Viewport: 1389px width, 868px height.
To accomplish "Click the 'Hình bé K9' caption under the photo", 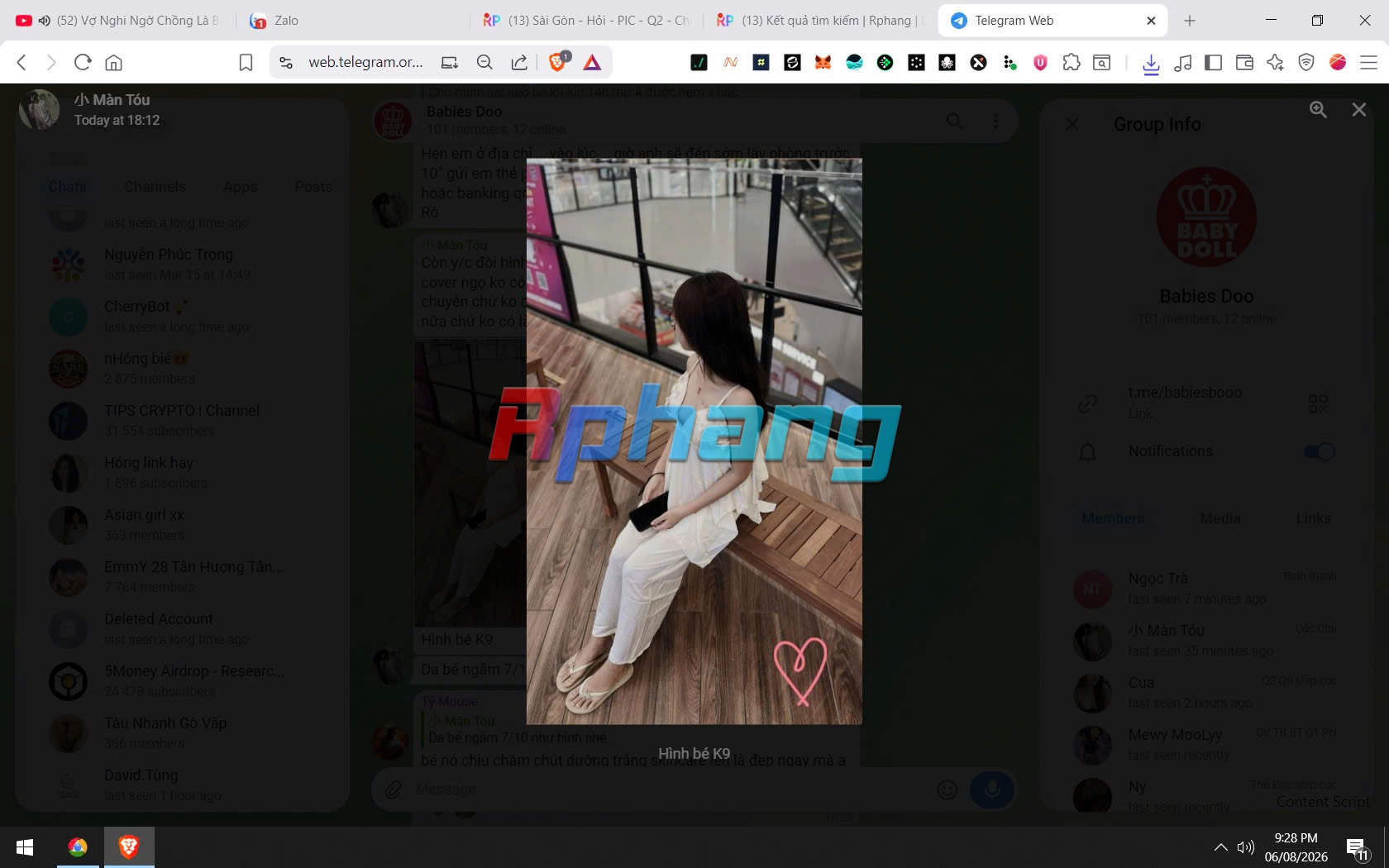I will (x=694, y=753).
